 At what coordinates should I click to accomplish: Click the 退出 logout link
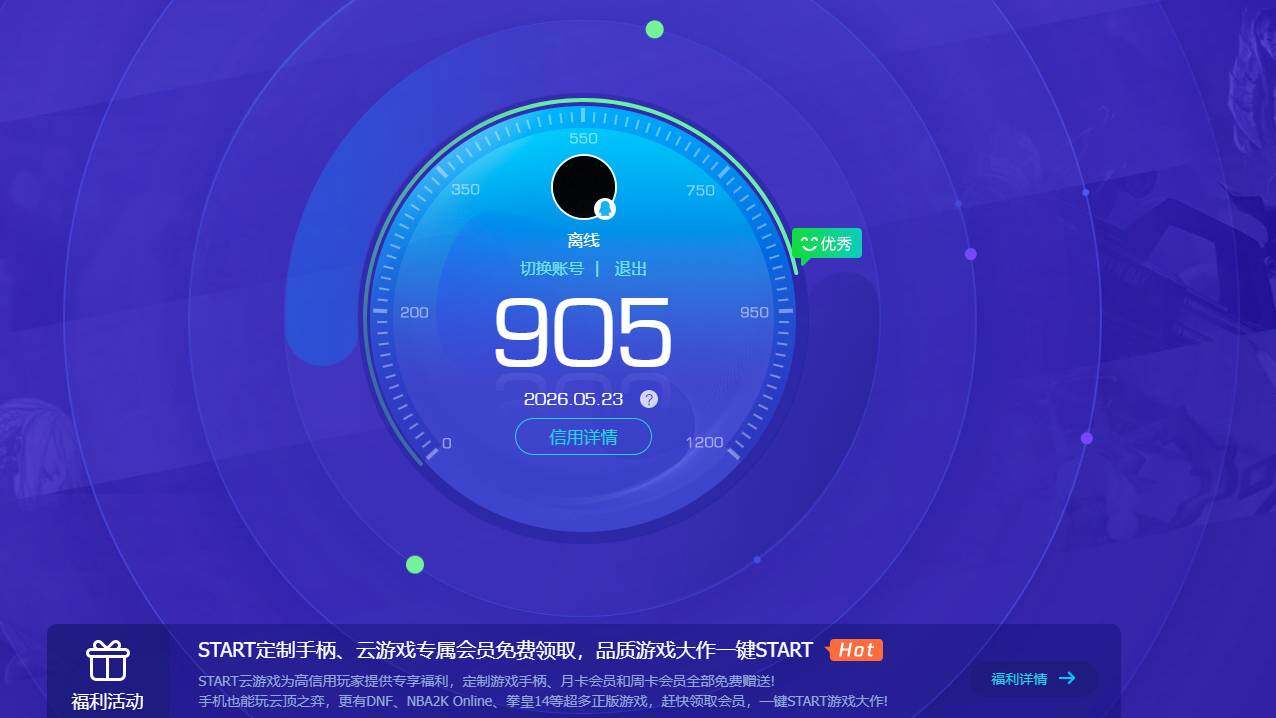[x=631, y=268]
